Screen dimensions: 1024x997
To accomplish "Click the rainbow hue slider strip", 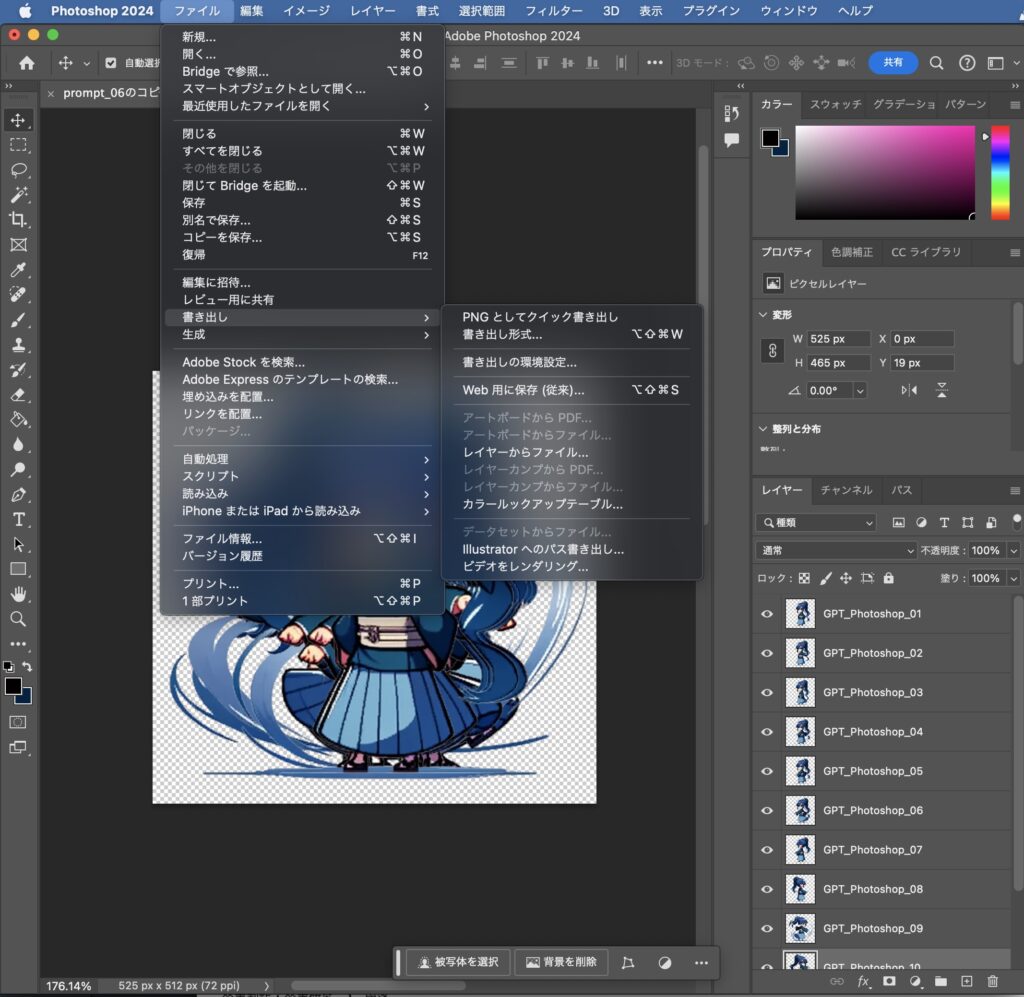I will pos(1000,172).
